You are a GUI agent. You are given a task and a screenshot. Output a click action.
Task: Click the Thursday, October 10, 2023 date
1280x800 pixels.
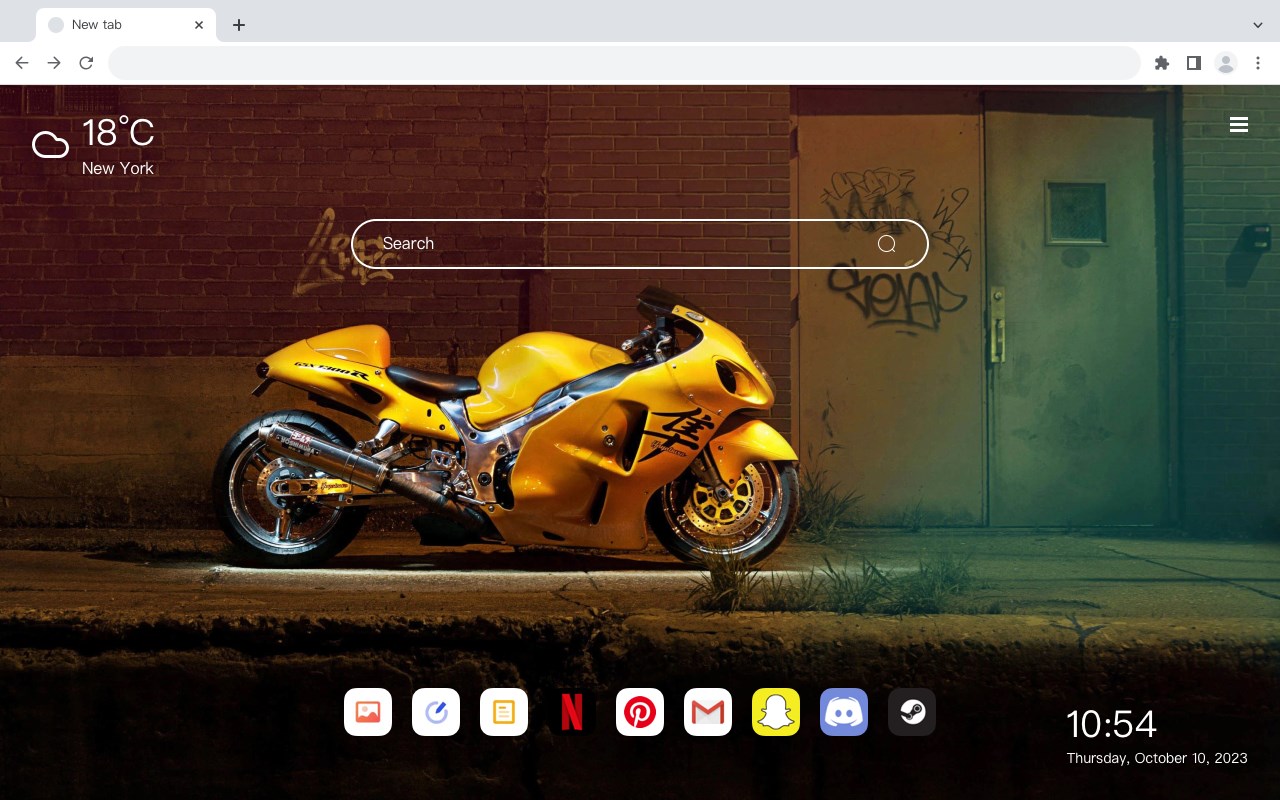pos(1157,758)
